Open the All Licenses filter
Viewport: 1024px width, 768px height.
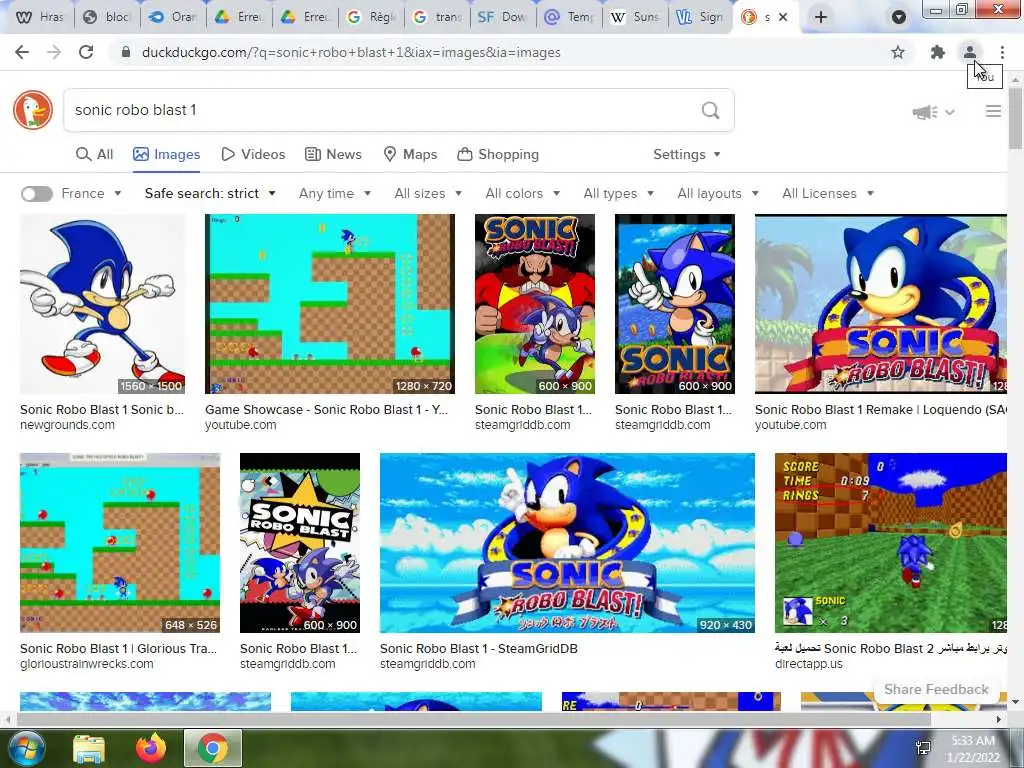click(827, 193)
